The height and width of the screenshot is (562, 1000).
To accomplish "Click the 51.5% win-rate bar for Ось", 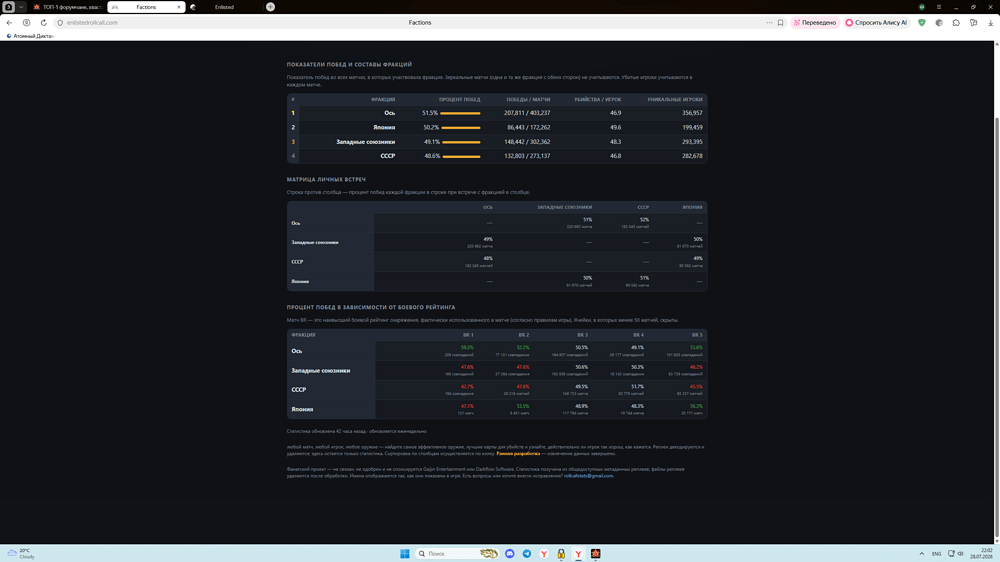I will click(460, 113).
